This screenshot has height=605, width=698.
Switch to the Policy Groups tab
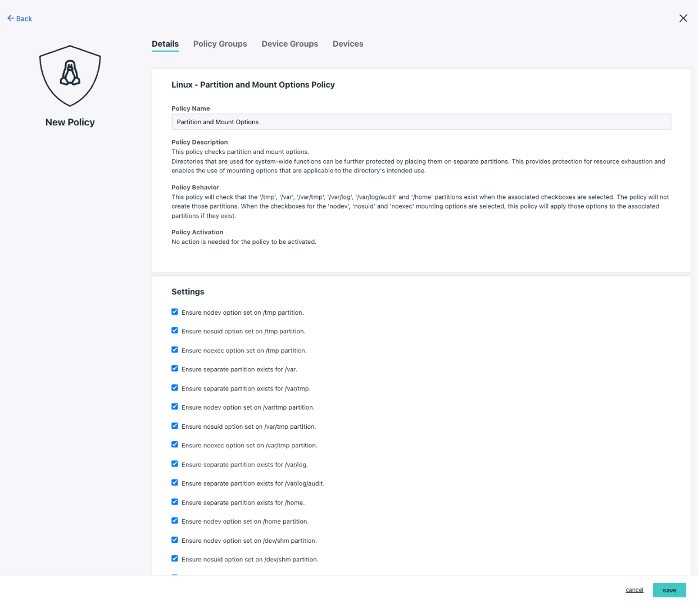tap(220, 44)
